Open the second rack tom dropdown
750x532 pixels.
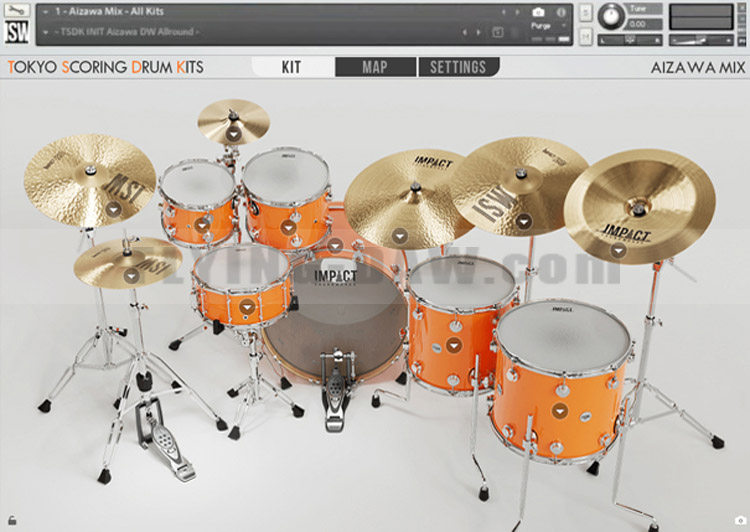coord(287,228)
